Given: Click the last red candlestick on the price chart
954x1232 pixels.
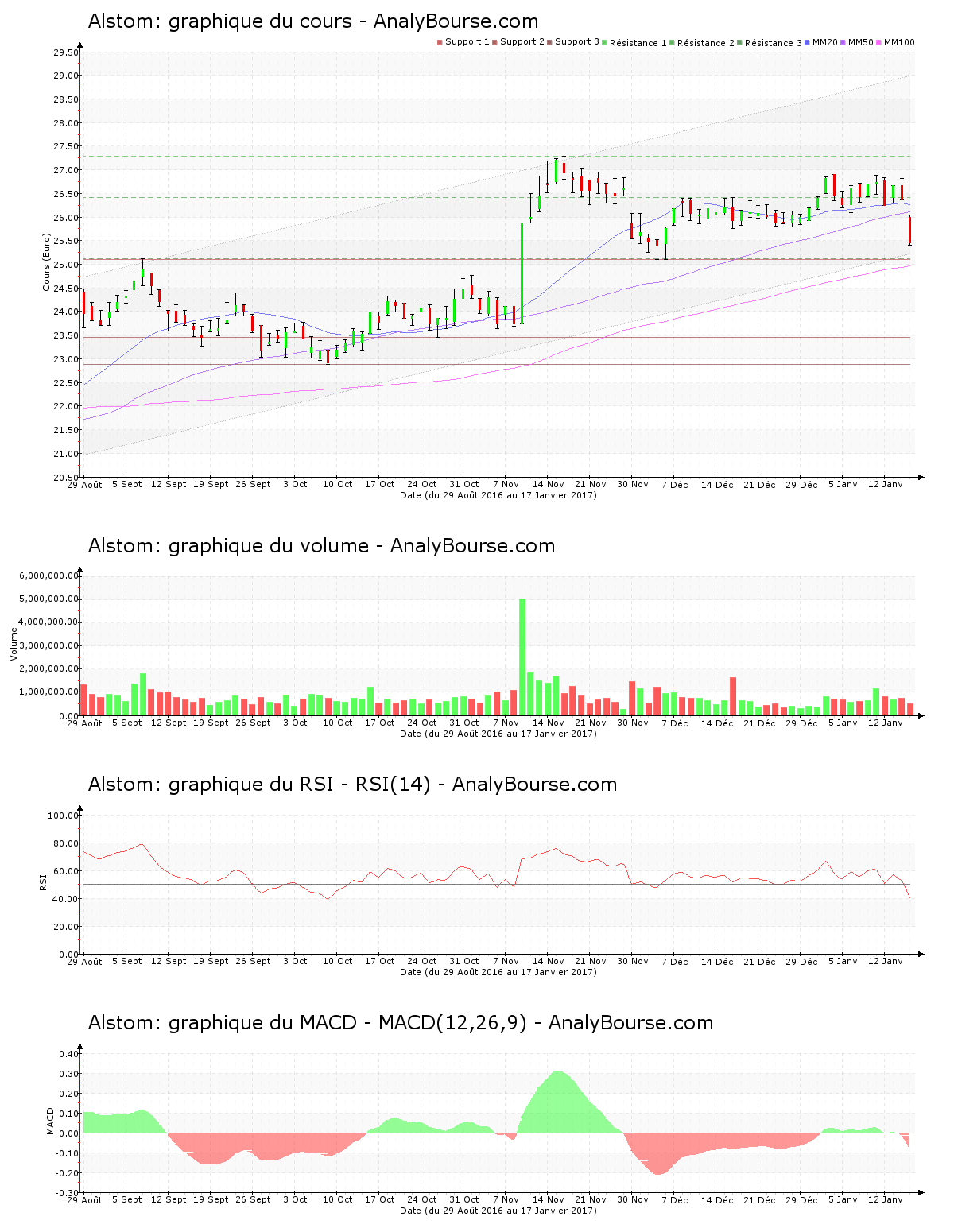Looking at the screenshot, I should point(910,230).
